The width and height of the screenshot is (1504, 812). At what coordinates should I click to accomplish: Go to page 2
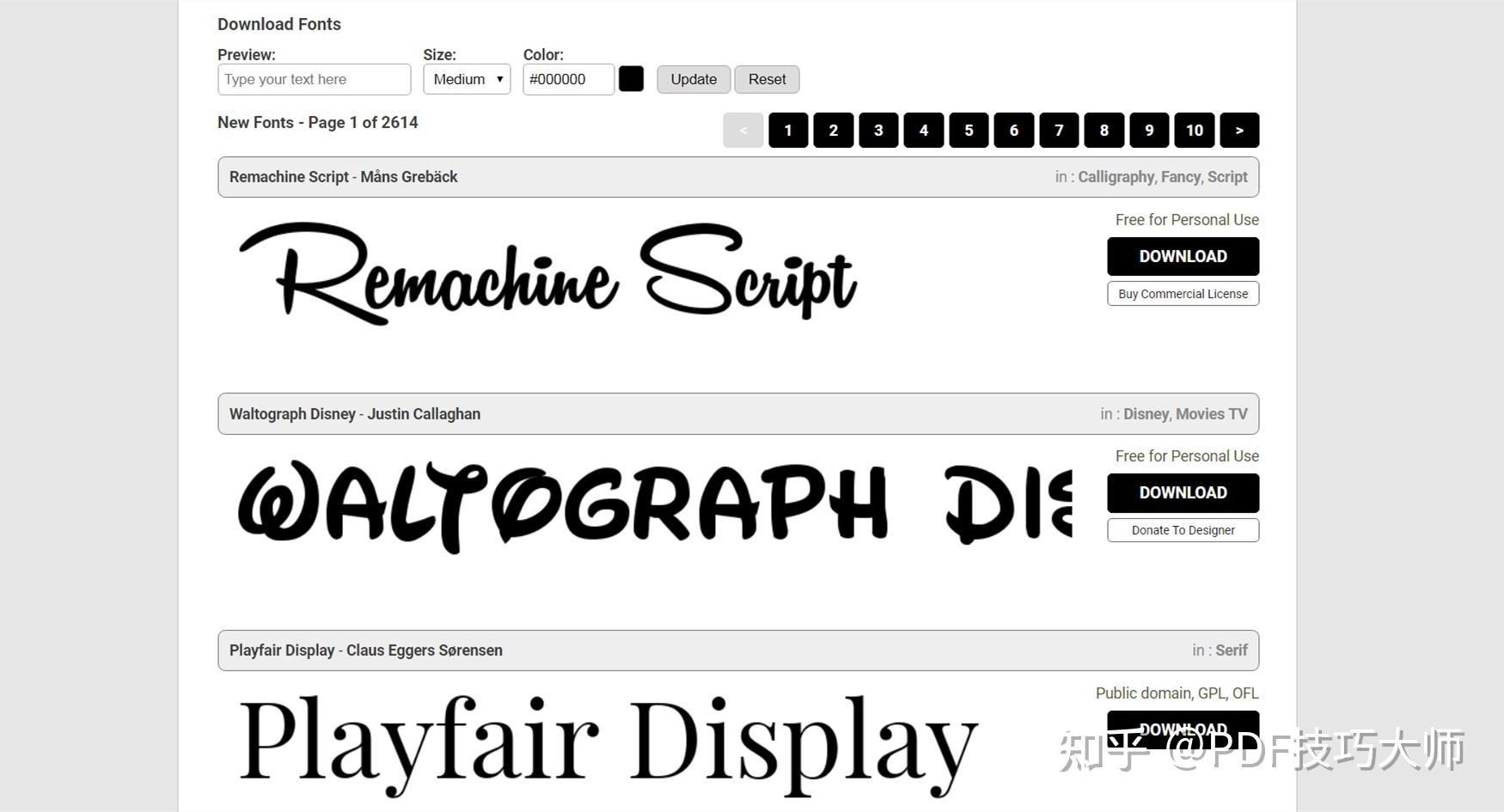pos(834,130)
